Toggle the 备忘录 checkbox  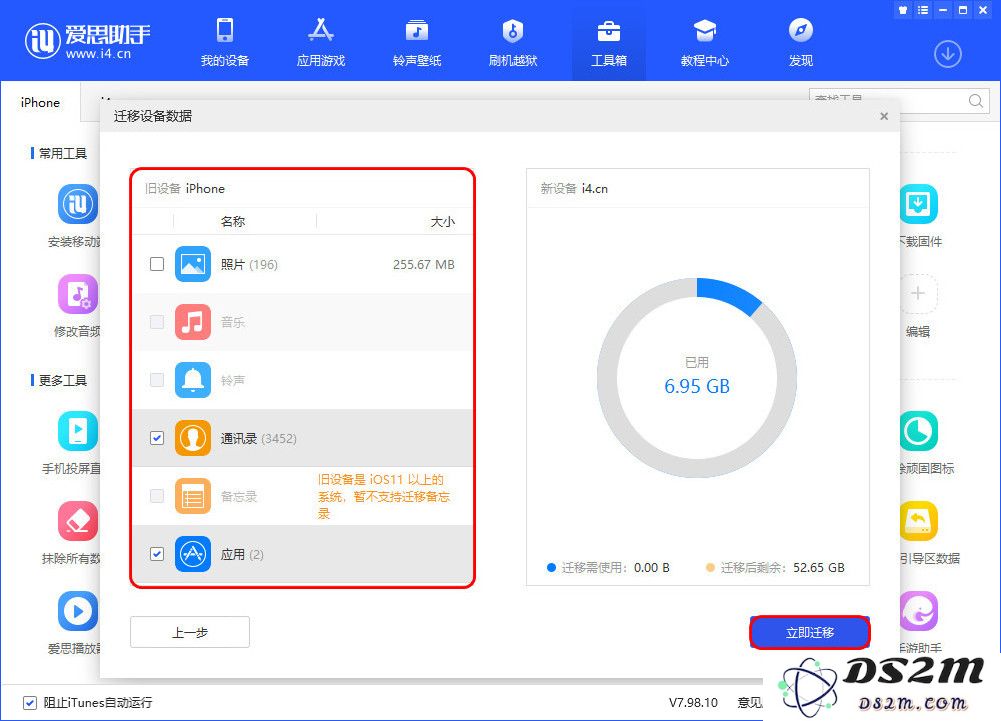(x=156, y=496)
